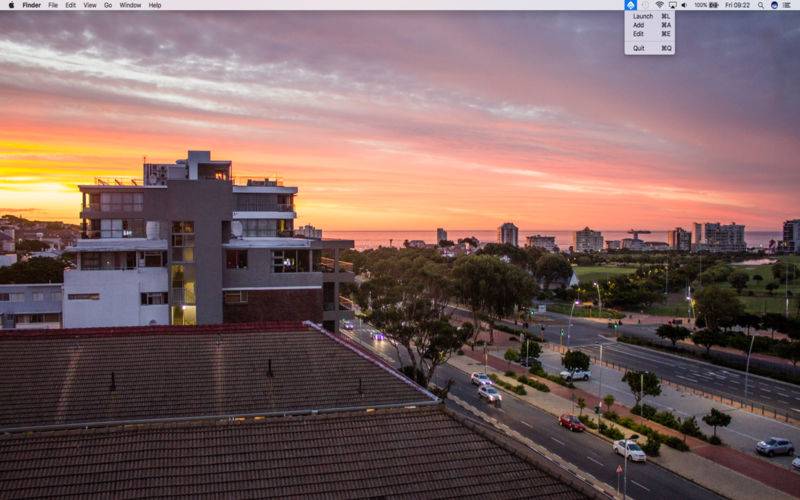Open the Window menu

130,5
